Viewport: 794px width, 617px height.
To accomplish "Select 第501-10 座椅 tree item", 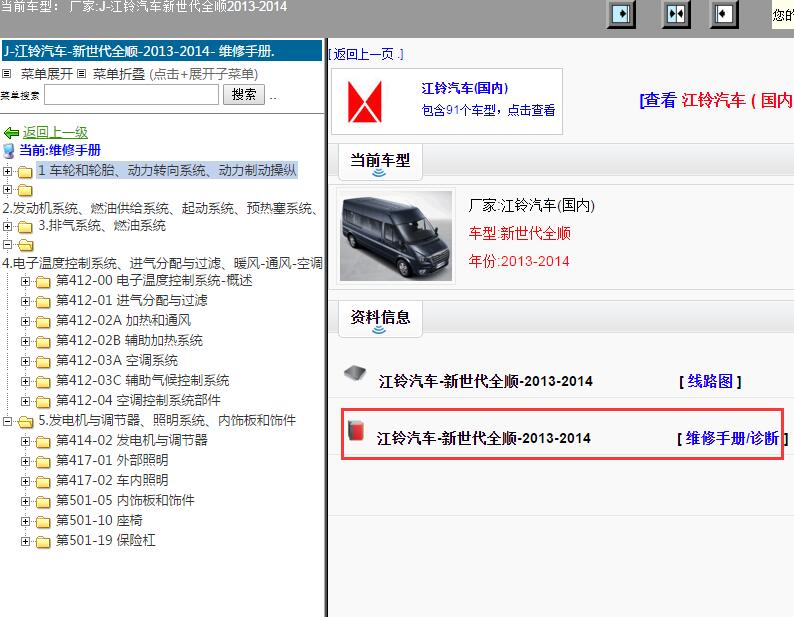I will pos(99,521).
